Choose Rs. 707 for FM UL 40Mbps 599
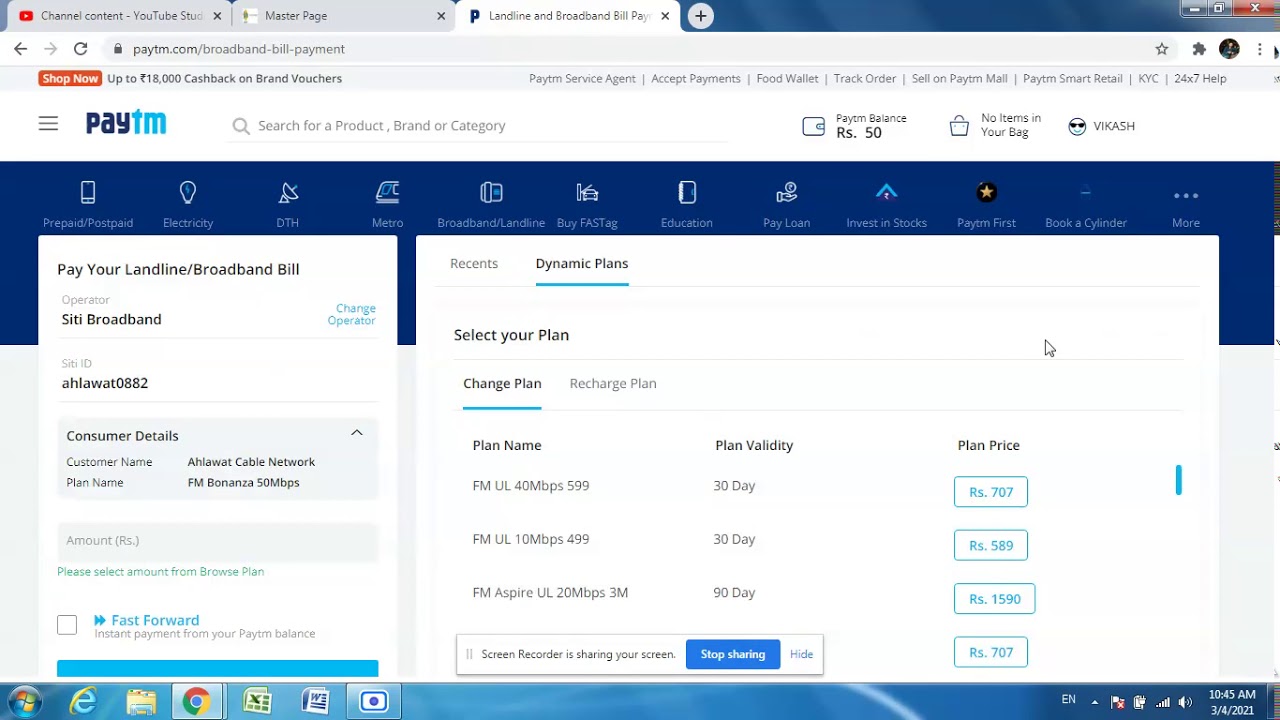 991,492
